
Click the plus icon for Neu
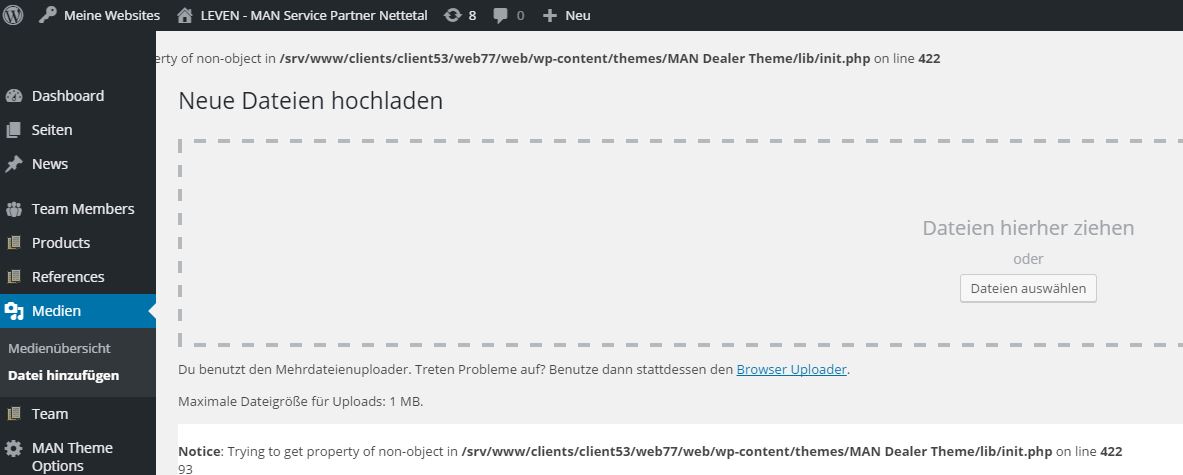549,15
